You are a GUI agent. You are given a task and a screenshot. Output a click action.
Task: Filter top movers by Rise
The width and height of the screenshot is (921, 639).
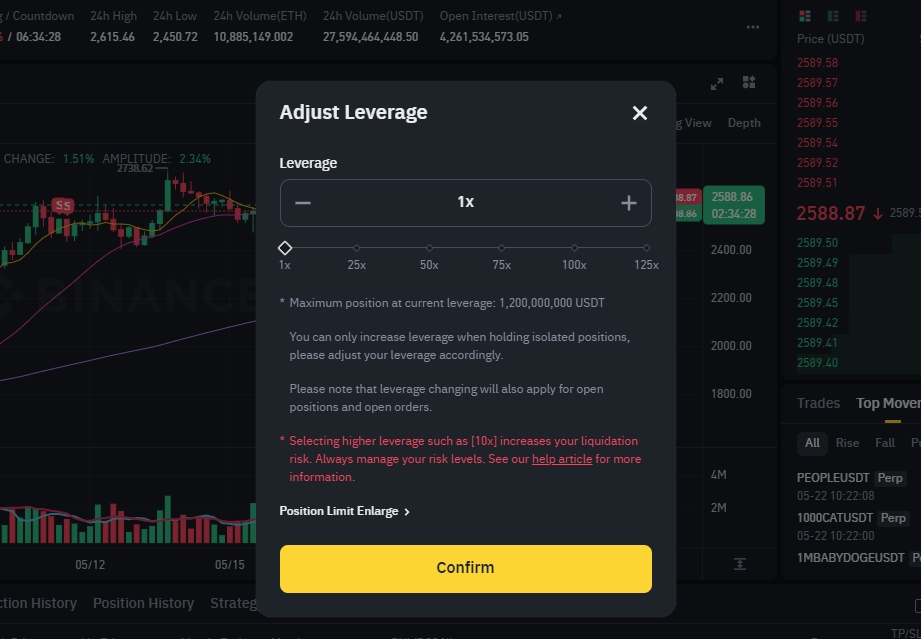847,442
